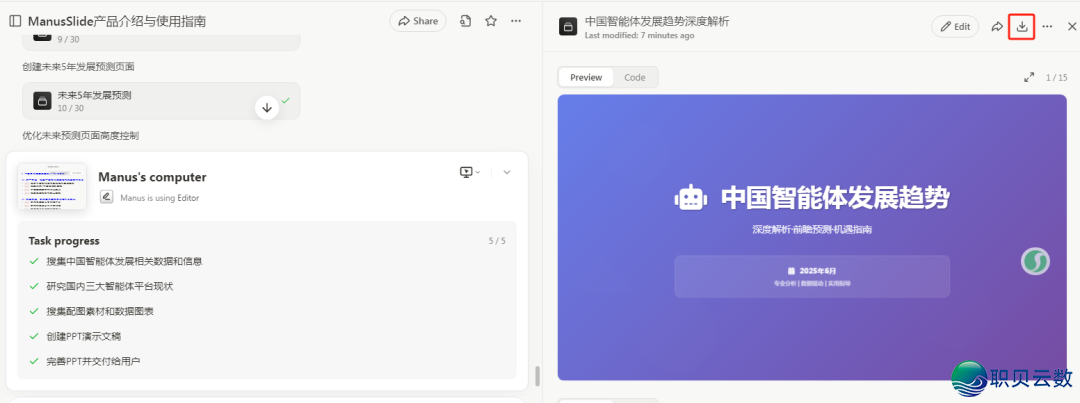
Task: Switch to the Code tab
Action: 635,77
